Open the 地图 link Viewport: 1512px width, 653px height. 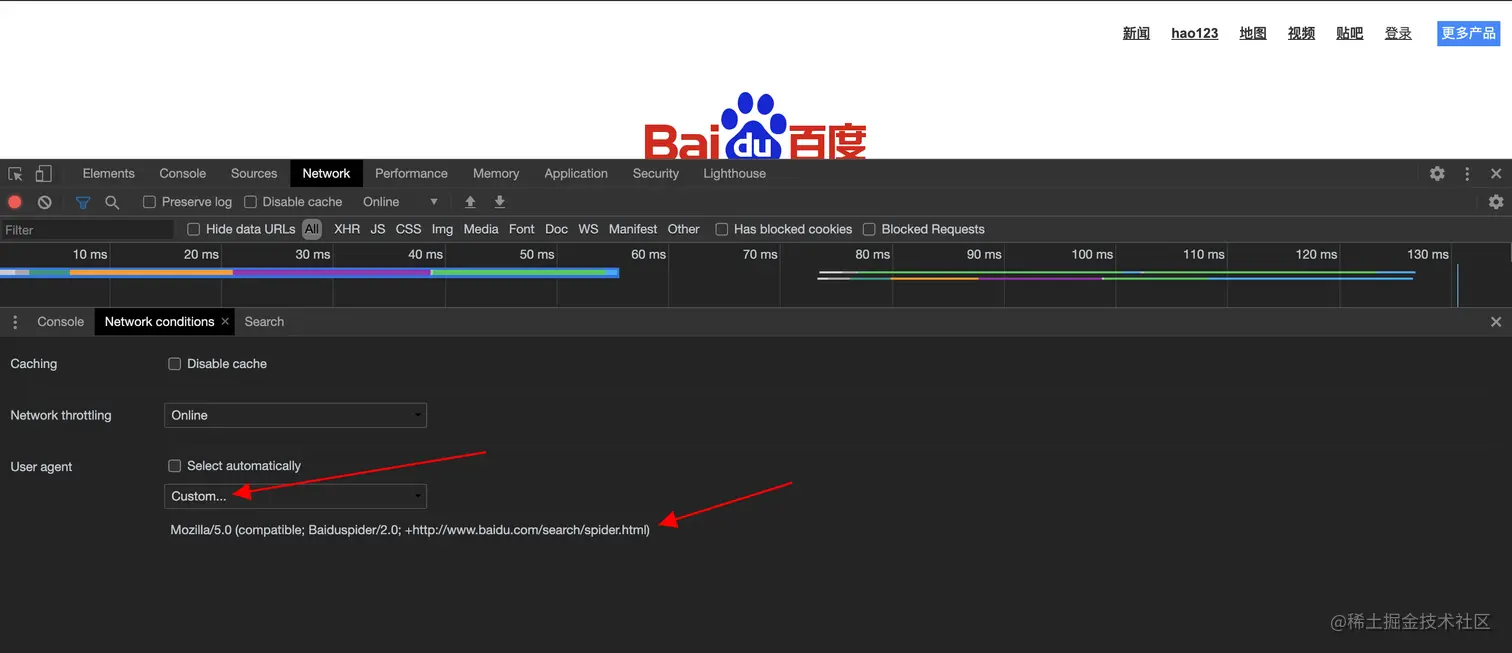tap(1253, 33)
